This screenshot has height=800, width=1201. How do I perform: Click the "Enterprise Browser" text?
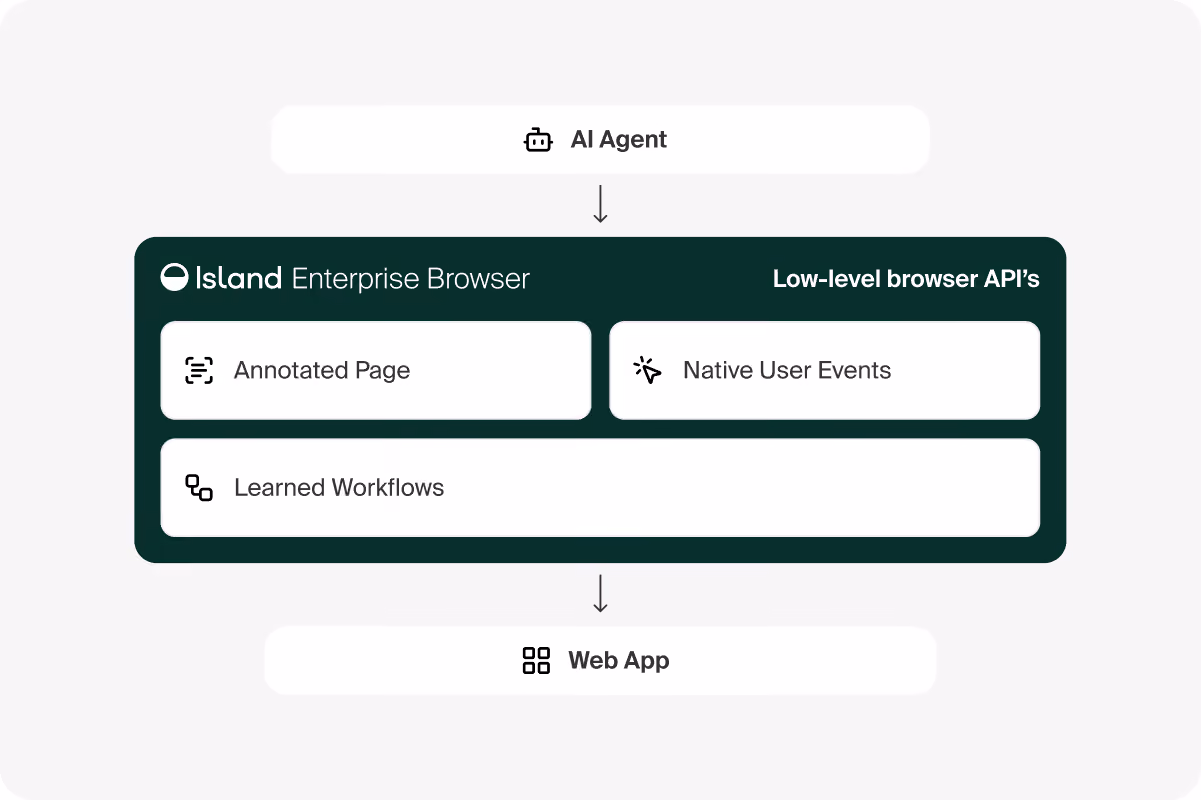coord(411,279)
